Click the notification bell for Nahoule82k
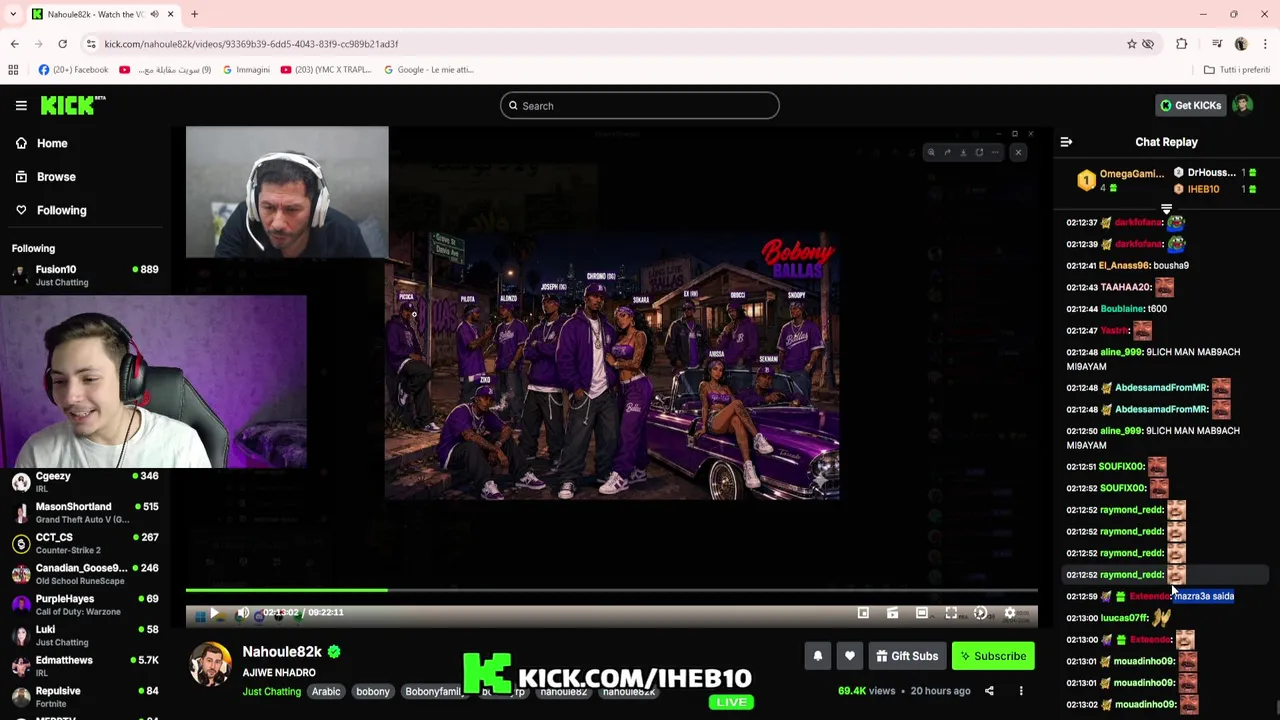The width and height of the screenshot is (1280, 720). 817,656
